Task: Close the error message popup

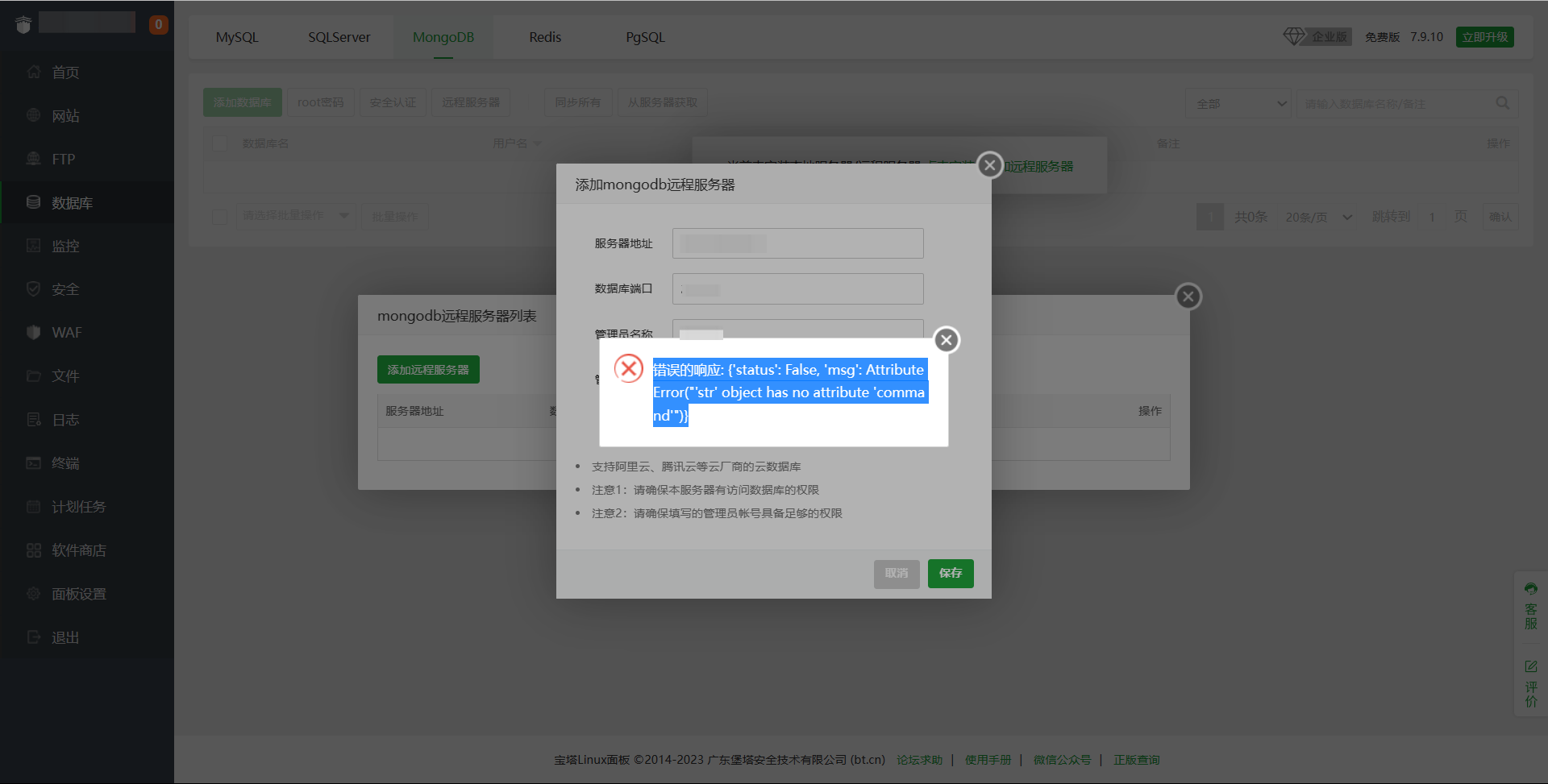Action: coord(947,340)
